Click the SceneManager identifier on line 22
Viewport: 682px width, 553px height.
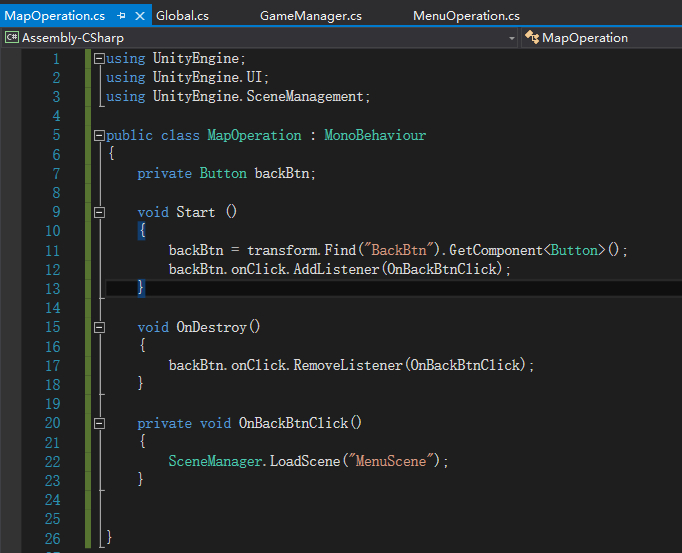click(x=214, y=461)
